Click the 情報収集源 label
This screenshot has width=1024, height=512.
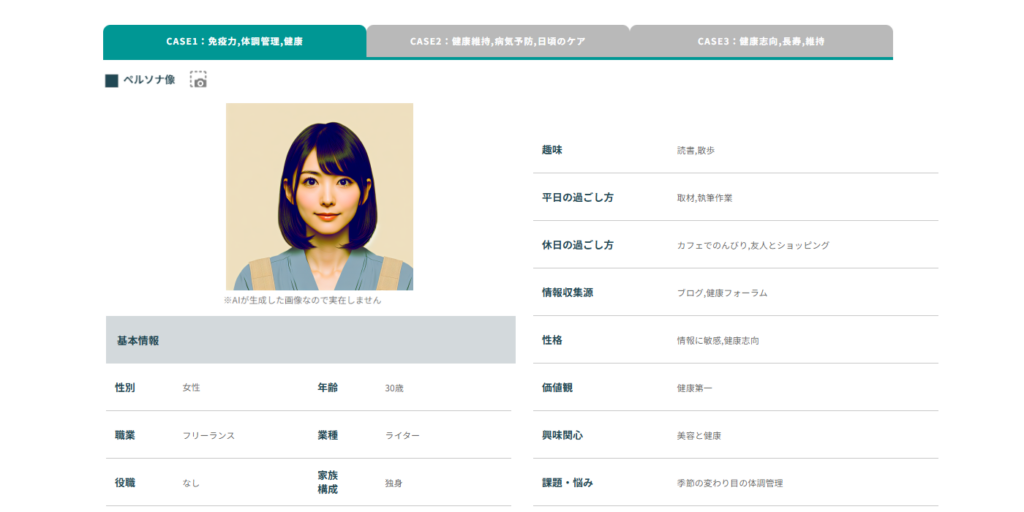coord(568,293)
